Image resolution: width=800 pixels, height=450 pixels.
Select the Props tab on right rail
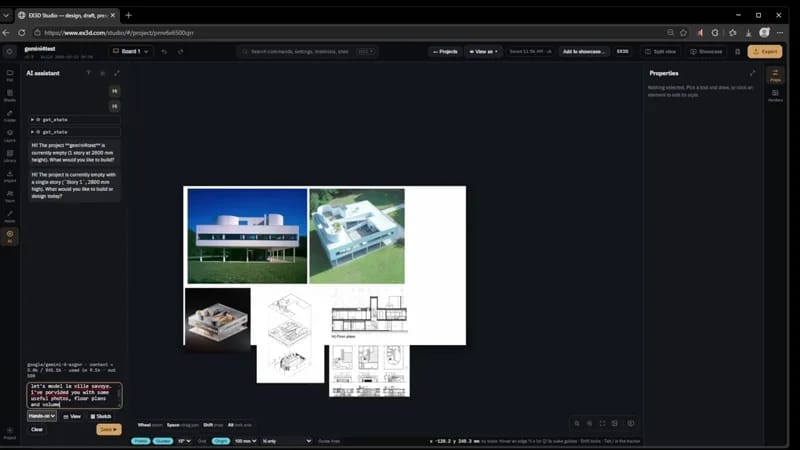[775, 76]
